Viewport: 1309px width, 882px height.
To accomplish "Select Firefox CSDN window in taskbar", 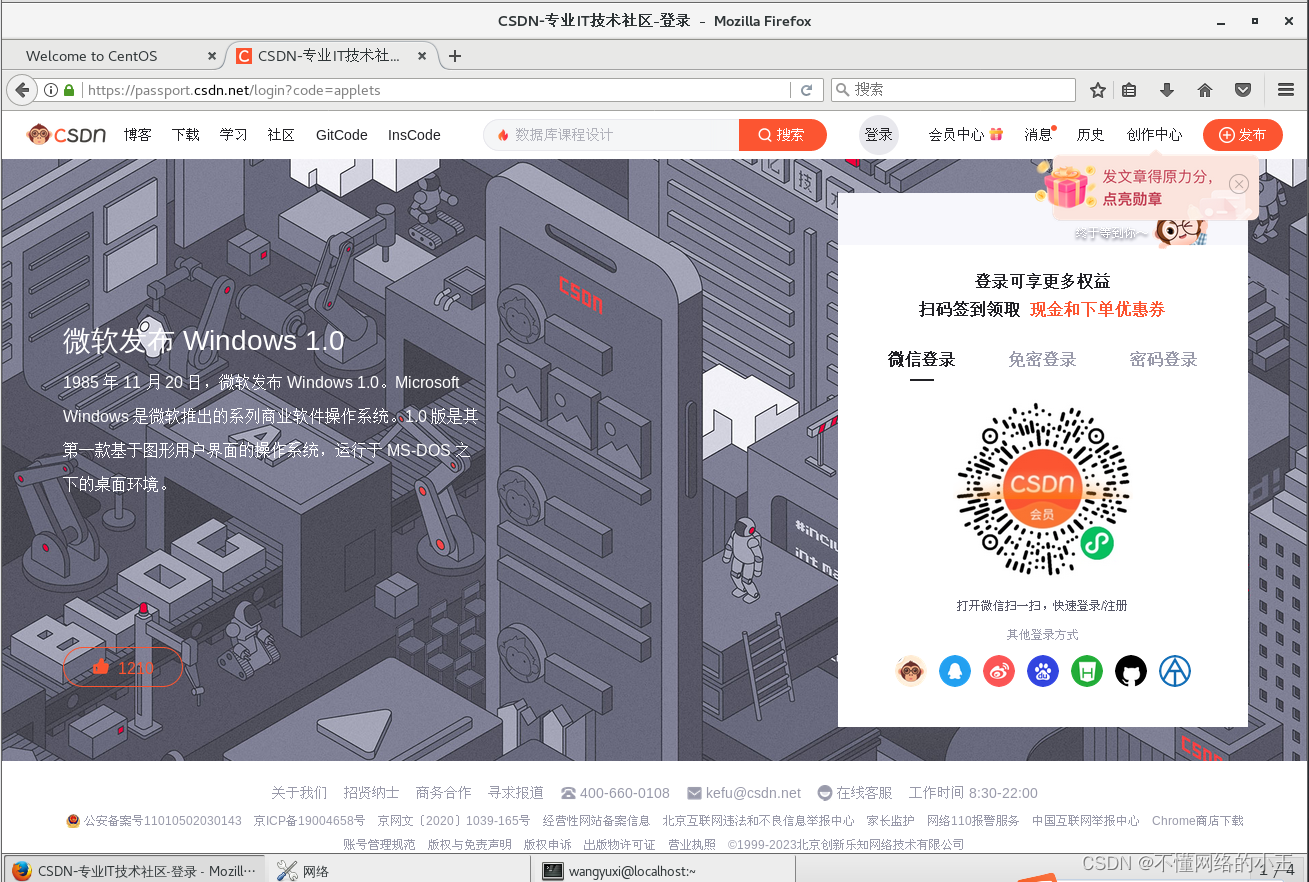I will coord(134,871).
